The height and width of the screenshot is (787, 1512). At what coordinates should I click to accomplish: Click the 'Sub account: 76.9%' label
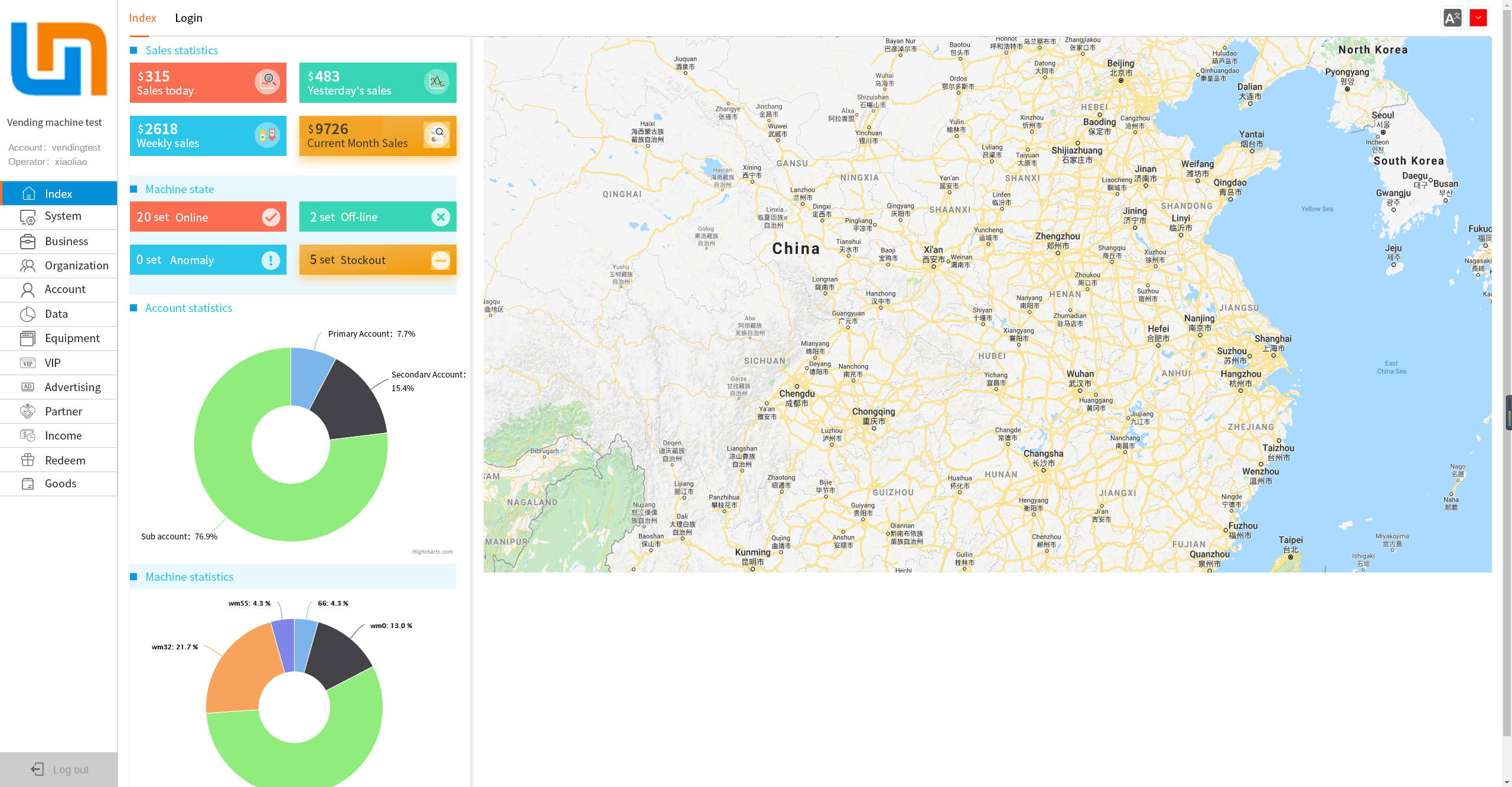pos(179,536)
